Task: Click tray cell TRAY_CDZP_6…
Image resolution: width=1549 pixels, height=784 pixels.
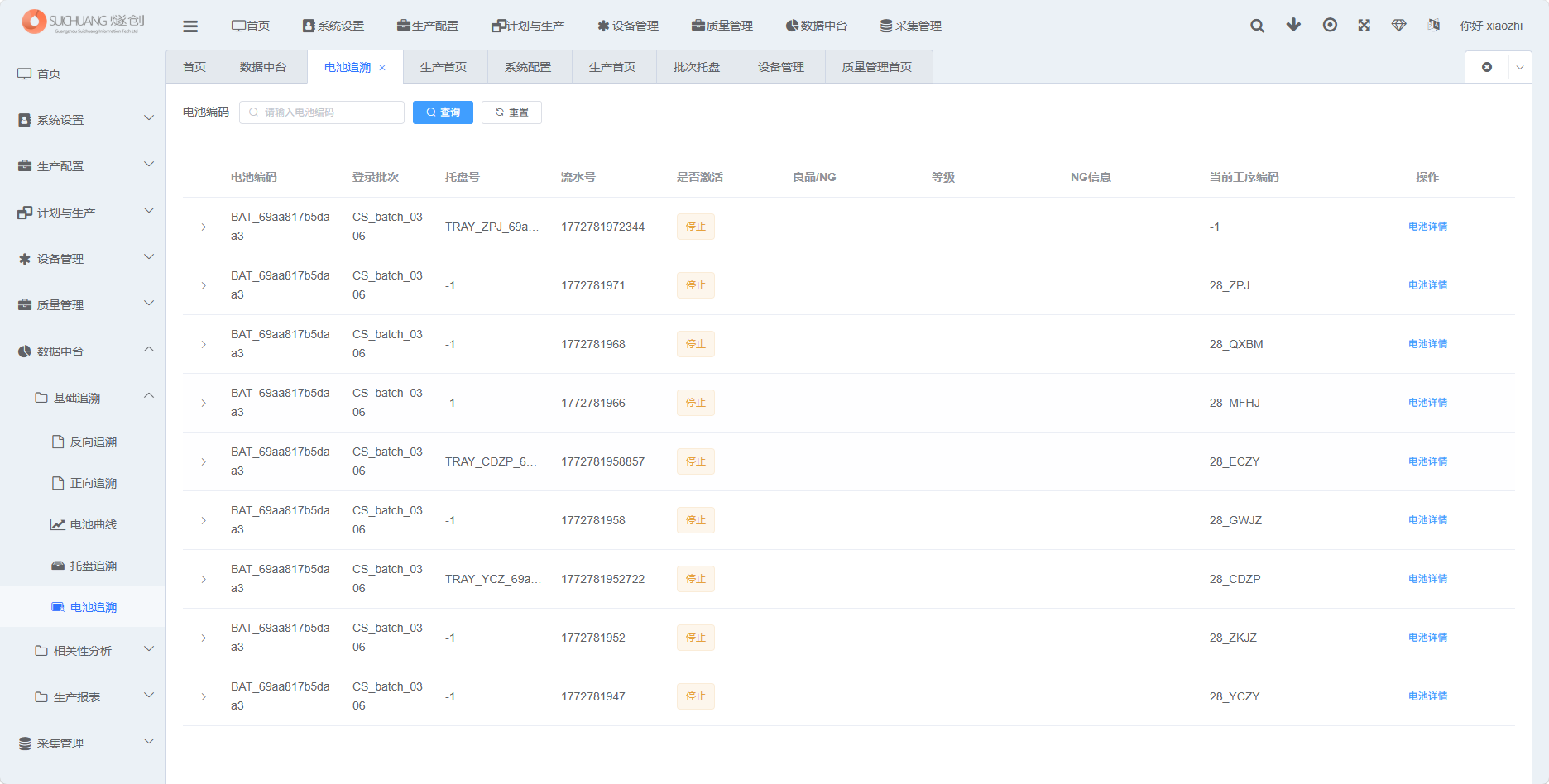Action: 491,461
